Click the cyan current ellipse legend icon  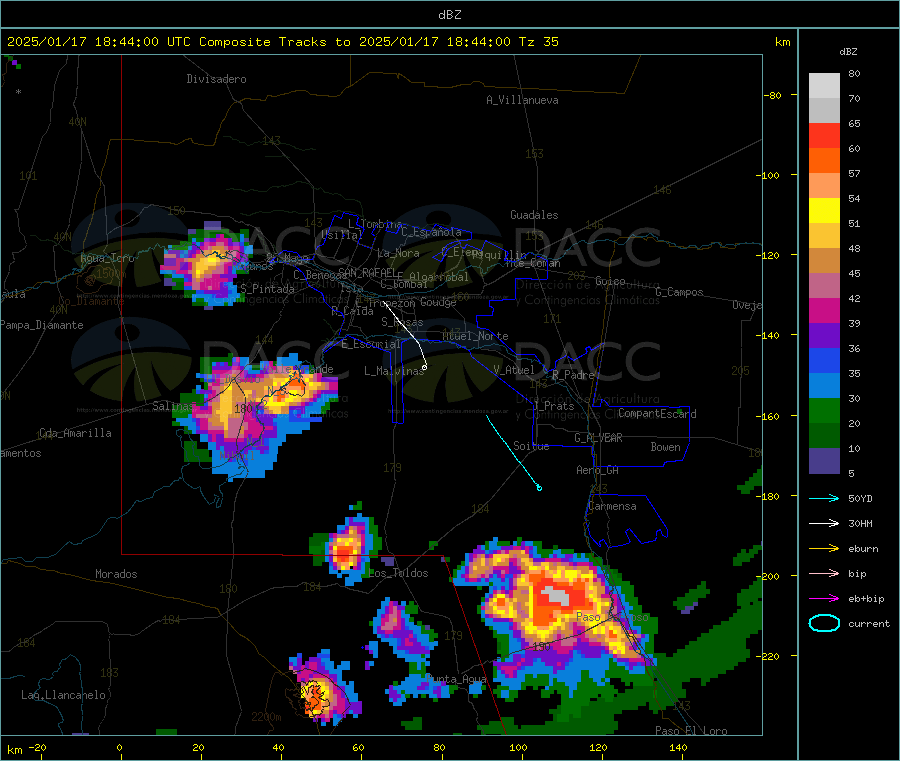(824, 623)
